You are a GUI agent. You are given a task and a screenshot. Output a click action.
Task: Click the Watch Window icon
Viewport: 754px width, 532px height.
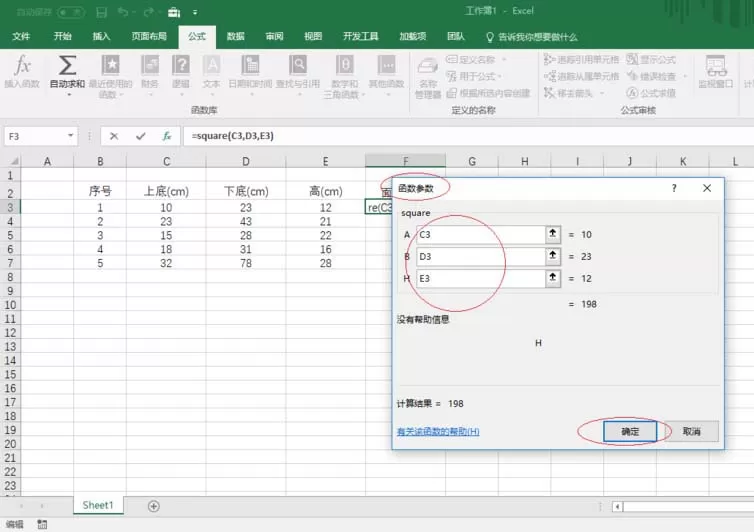coord(716,66)
